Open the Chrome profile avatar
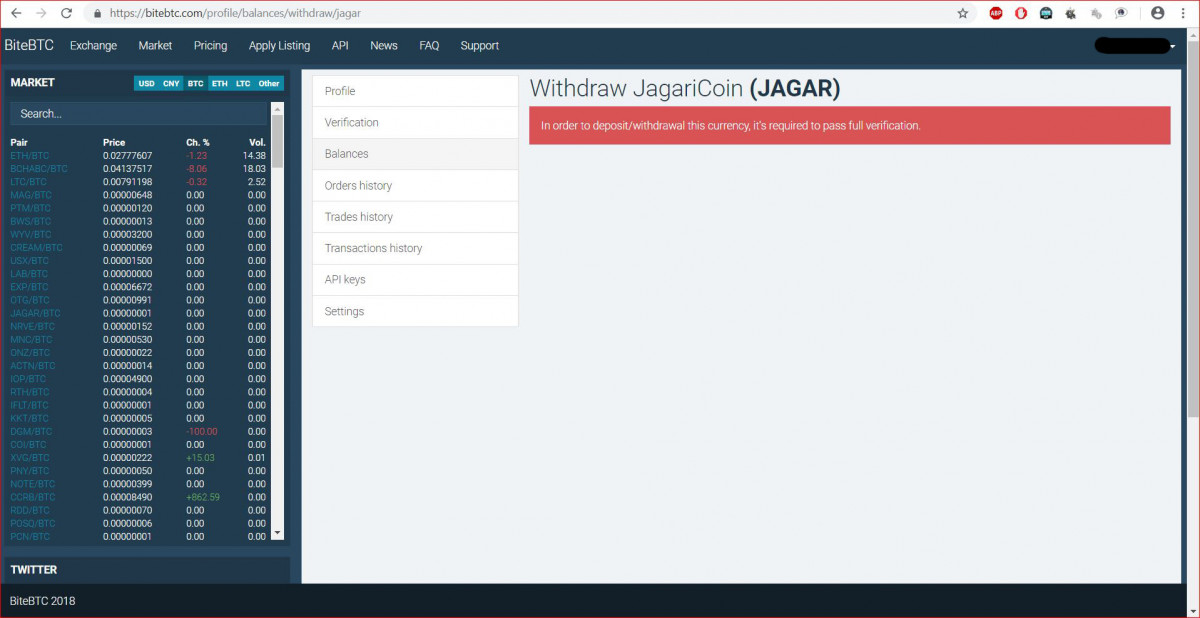 point(1158,14)
